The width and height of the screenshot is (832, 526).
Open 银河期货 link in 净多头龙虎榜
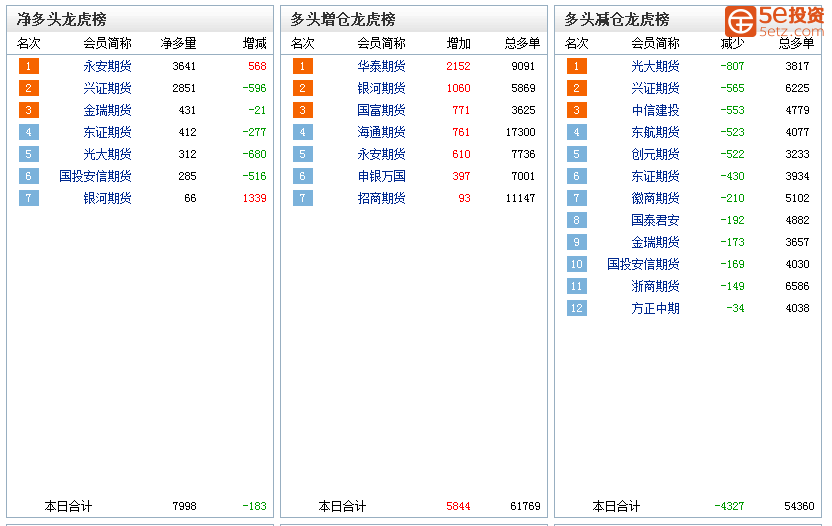click(107, 199)
